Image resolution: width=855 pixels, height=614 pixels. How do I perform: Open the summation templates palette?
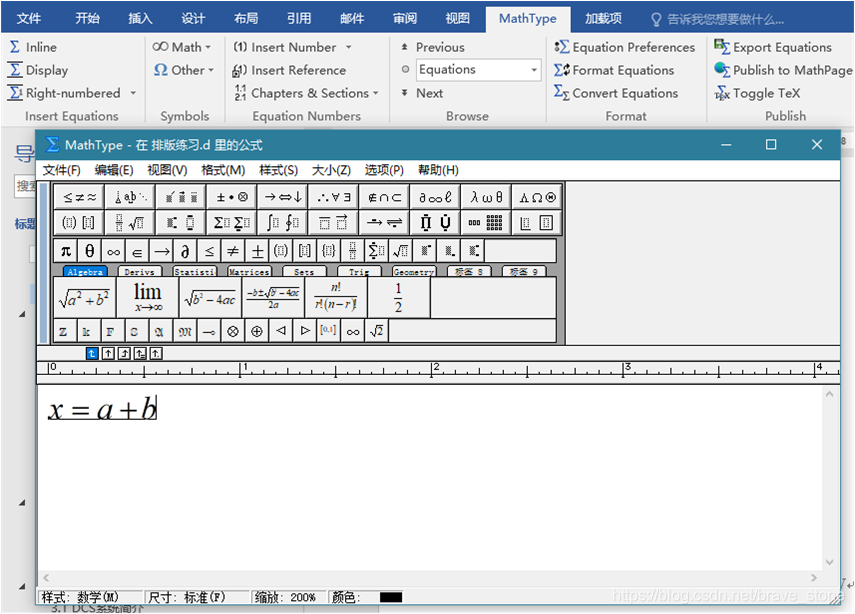232,222
